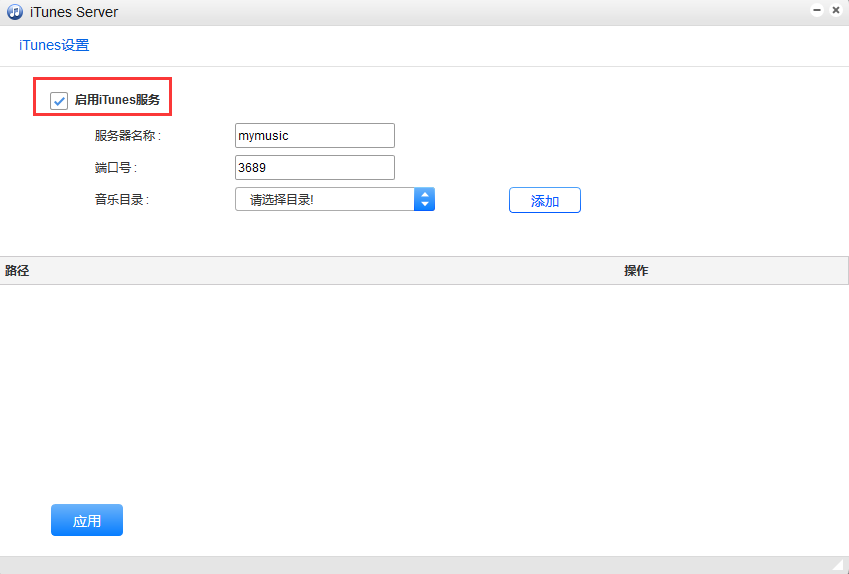The height and width of the screenshot is (574, 849).
Task: Open the iTunes设置 tab
Action: click(54, 45)
